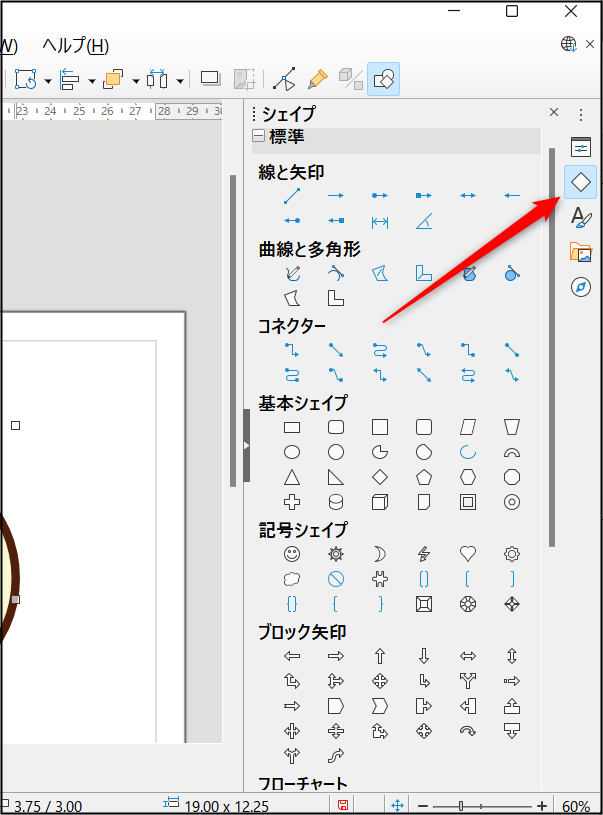Choose the Chevron block arrow shape
The height and width of the screenshot is (815, 603).
380,706
